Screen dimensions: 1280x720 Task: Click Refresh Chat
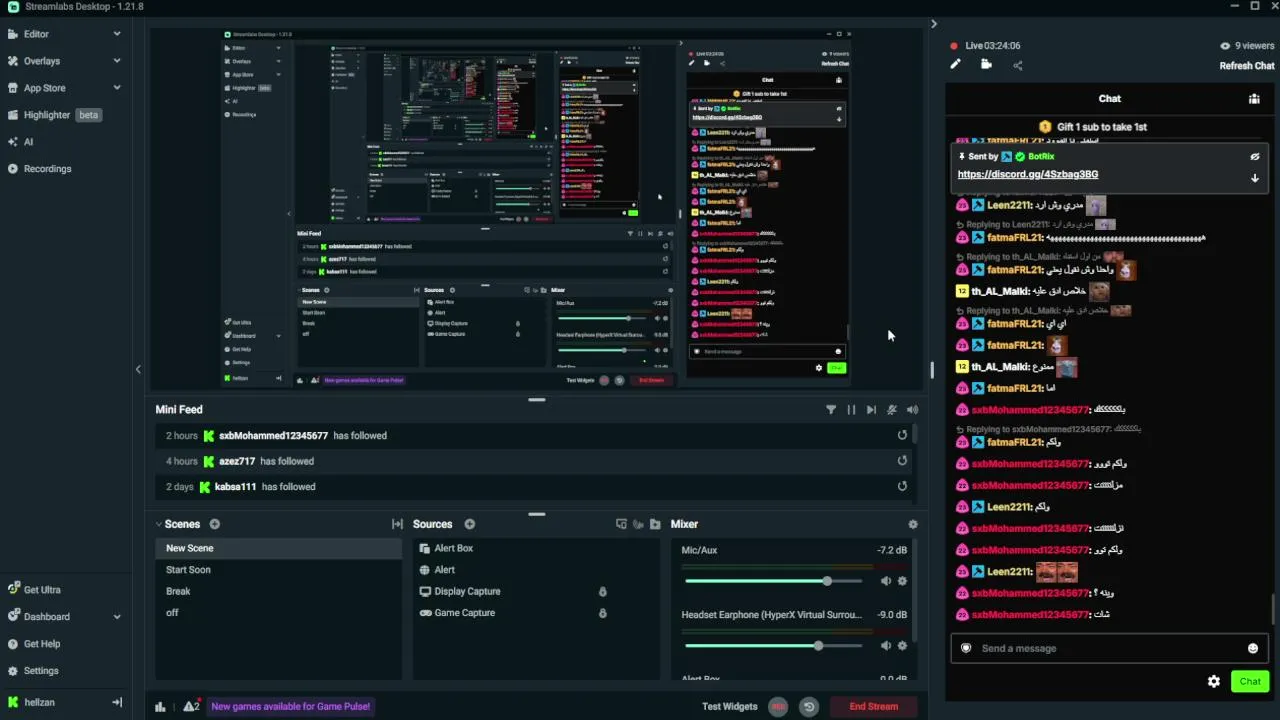[1247, 66]
